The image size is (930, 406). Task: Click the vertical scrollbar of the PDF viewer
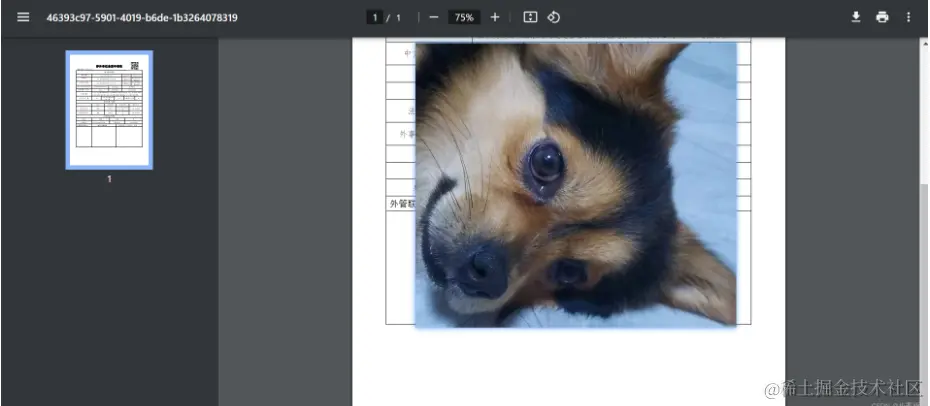pos(925,222)
